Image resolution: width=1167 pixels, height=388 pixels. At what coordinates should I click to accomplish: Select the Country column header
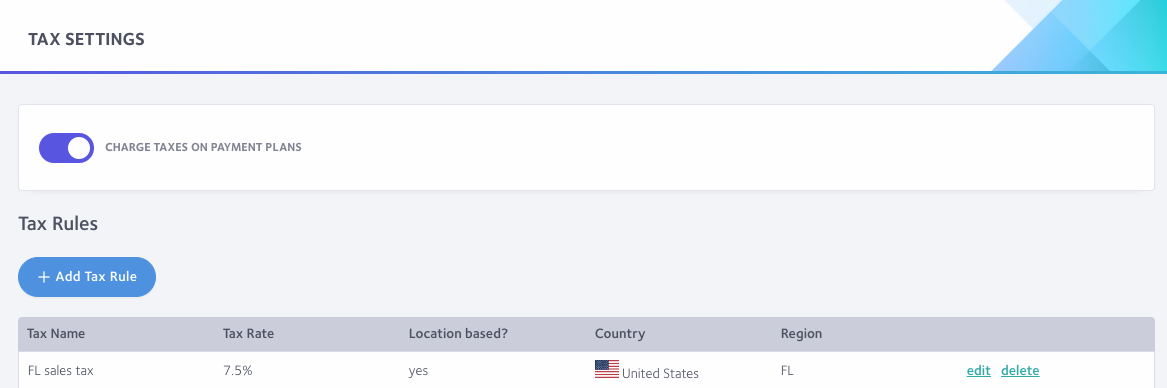click(x=620, y=334)
